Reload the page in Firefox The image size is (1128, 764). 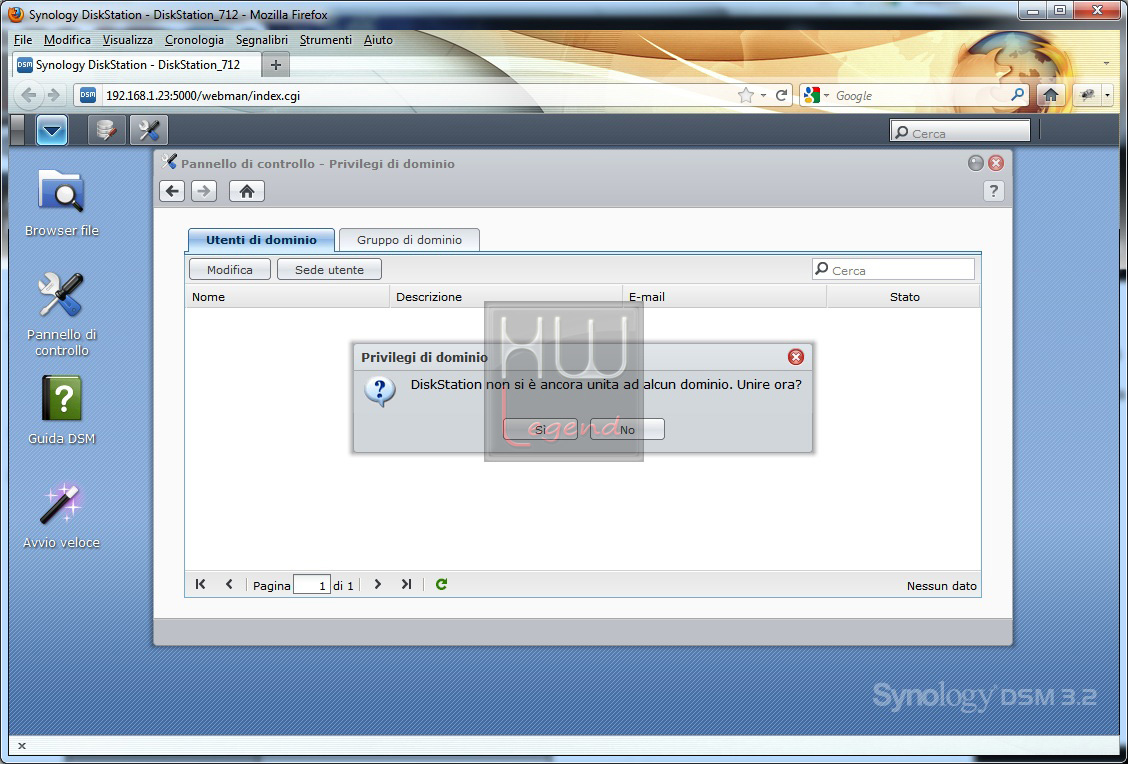click(x=781, y=95)
